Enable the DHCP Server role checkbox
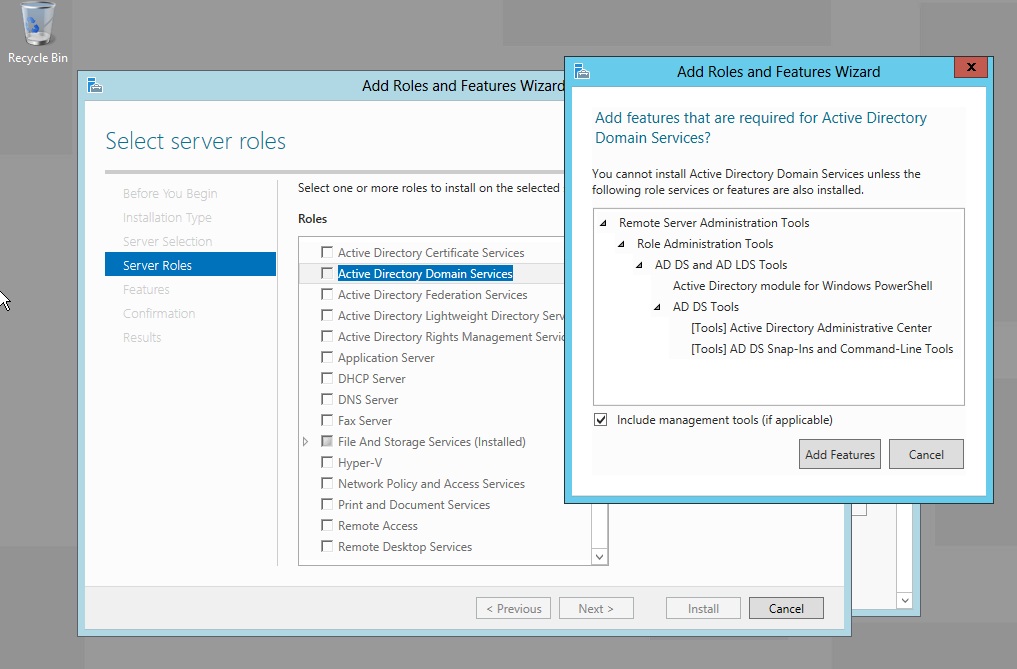 (x=327, y=378)
